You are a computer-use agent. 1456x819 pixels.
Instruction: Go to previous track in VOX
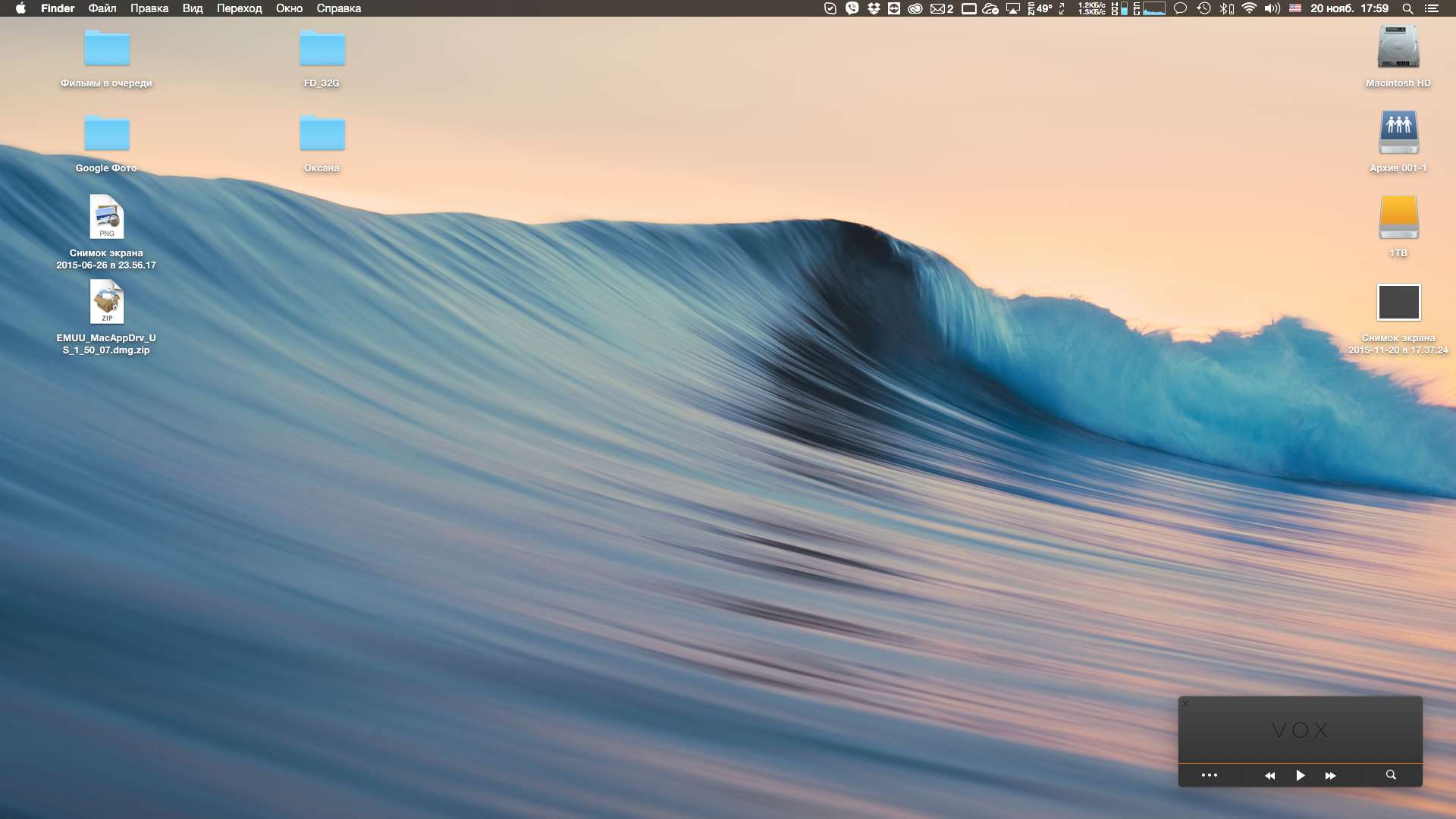[x=1269, y=775]
